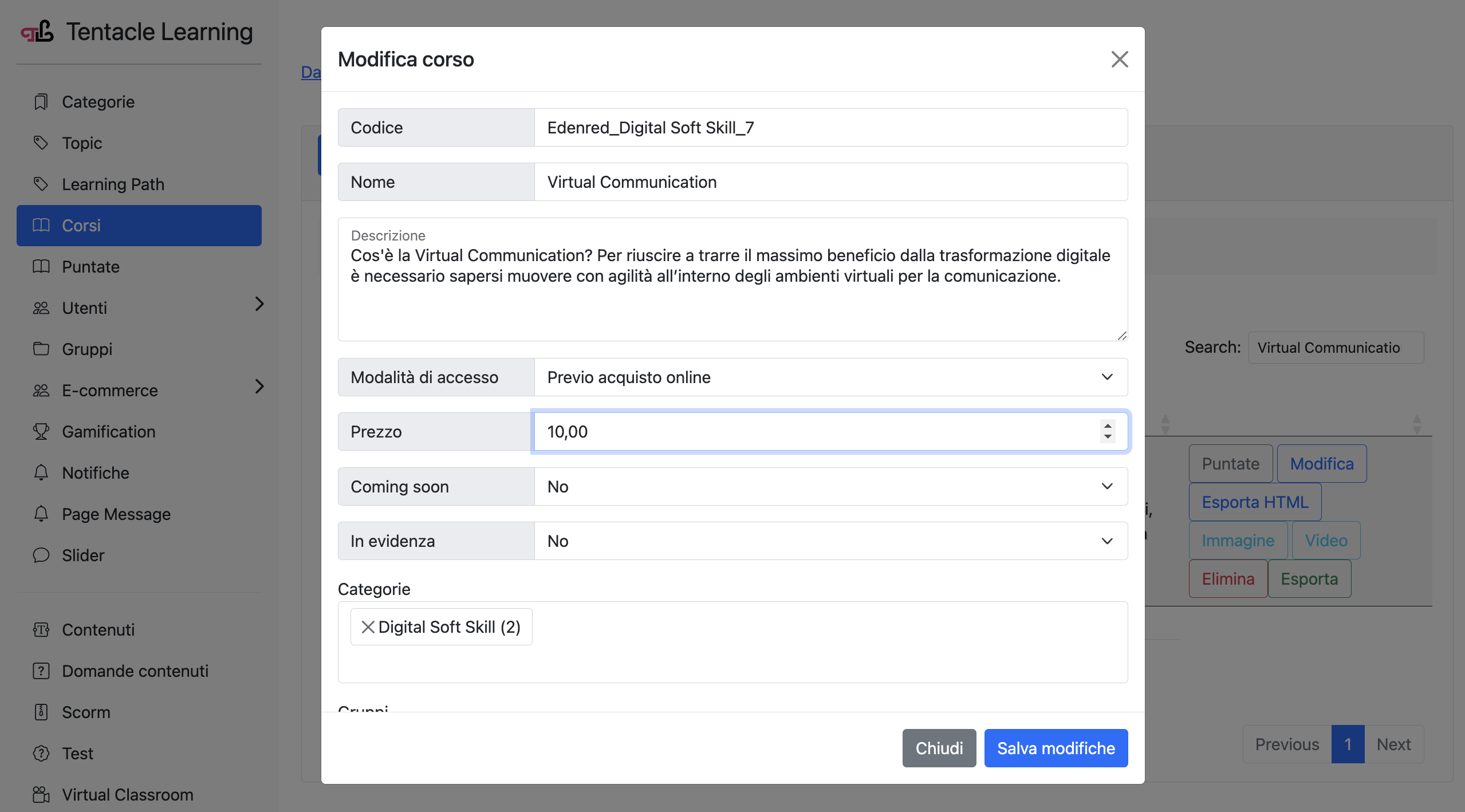Remove the Digital Soft Skill category chip
Image resolution: width=1465 pixels, height=812 pixels.
(369, 626)
